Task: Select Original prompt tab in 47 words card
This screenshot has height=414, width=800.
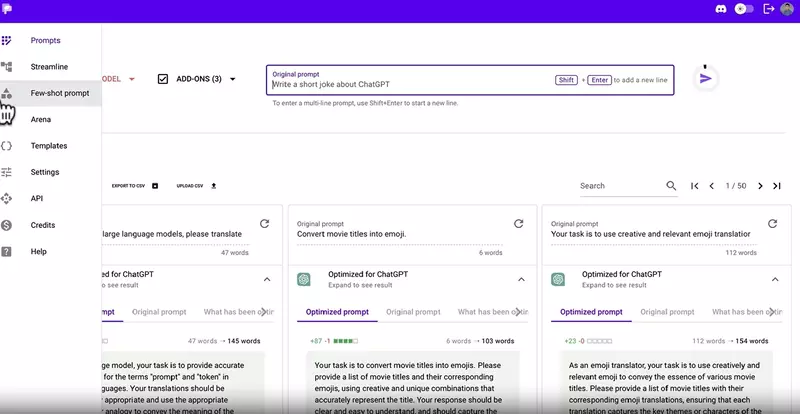Action: pyautogui.click(x=159, y=312)
